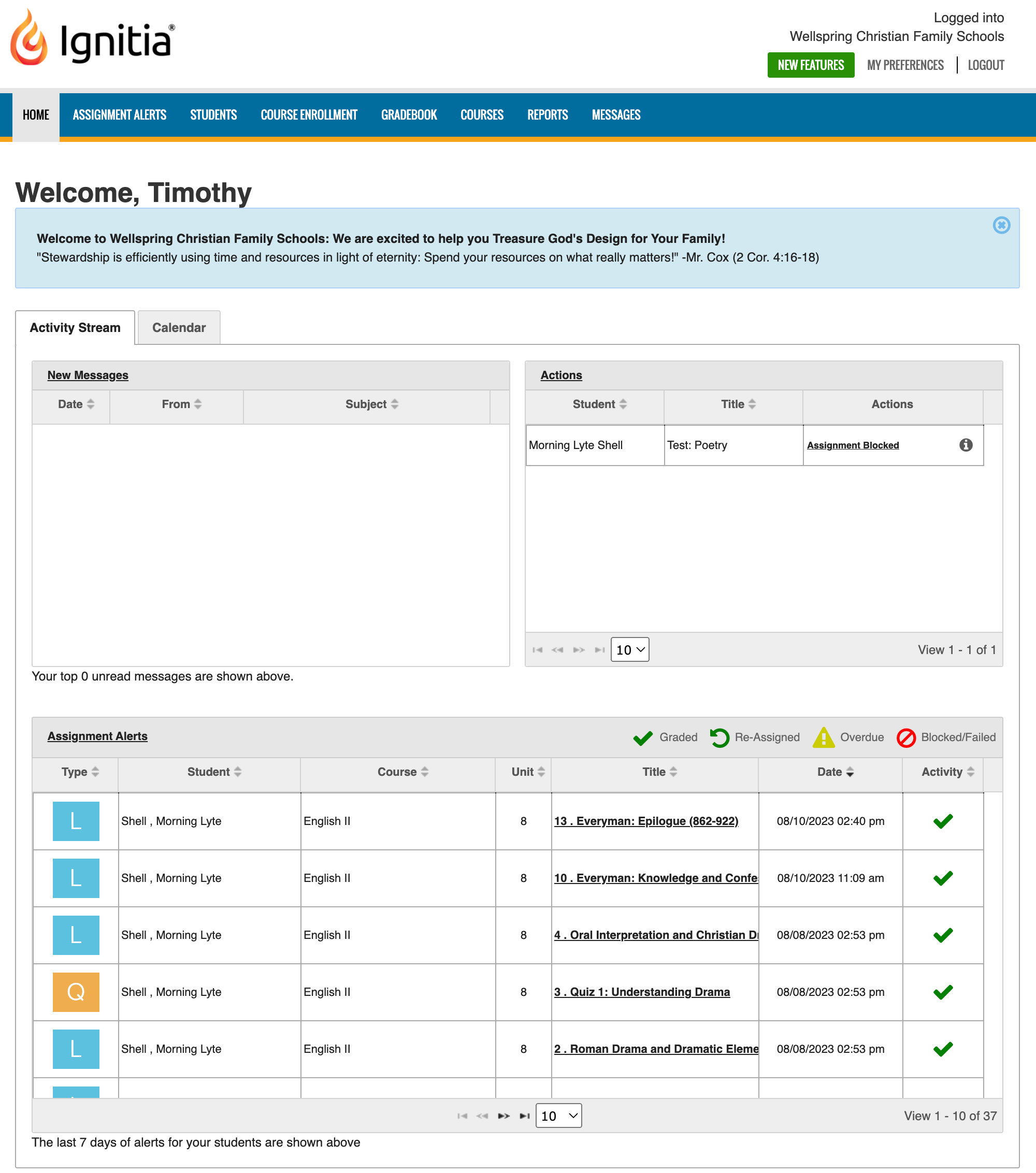
Task: Open My Preferences link
Action: [x=905, y=65]
